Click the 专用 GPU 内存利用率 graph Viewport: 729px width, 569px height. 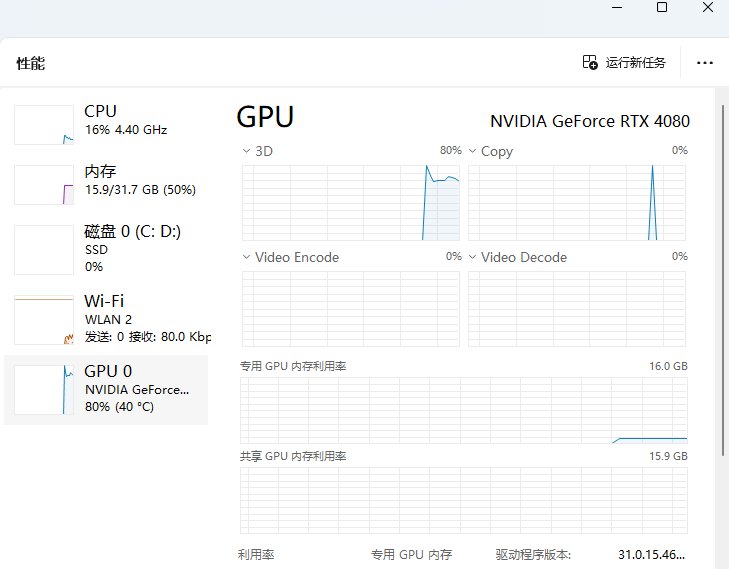(464, 410)
